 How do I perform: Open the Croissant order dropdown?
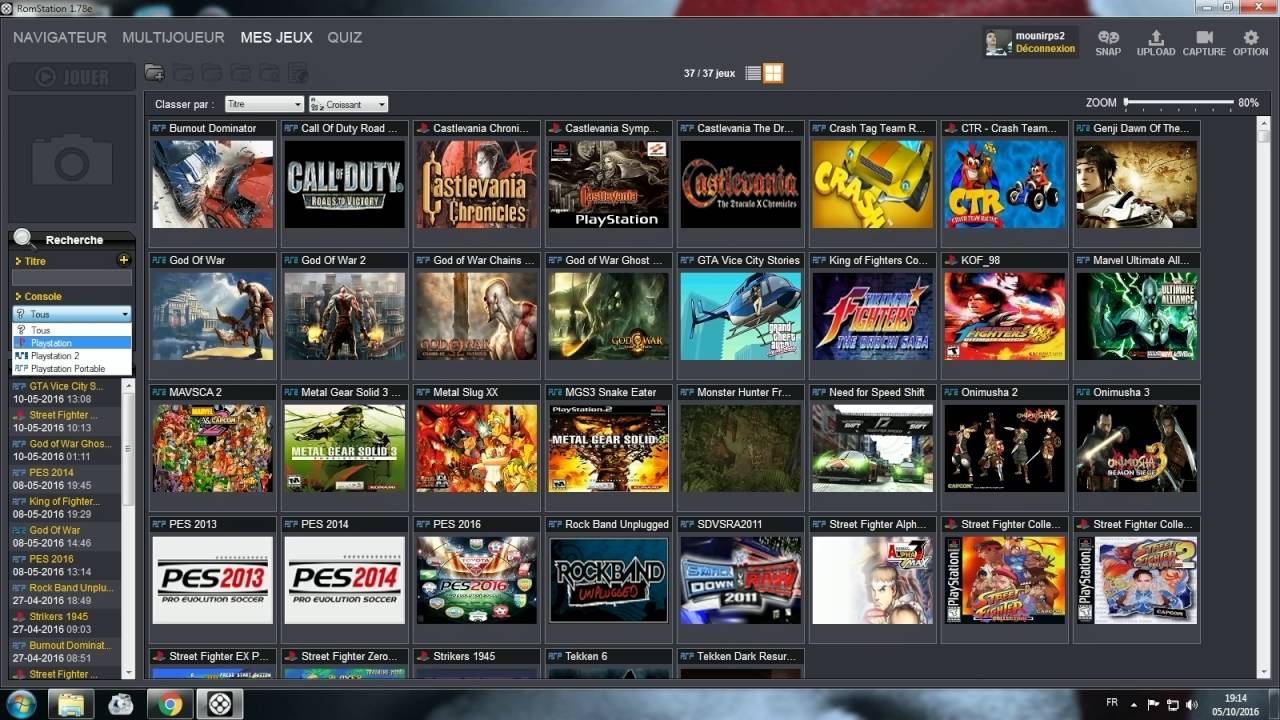(x=348, y=104)
